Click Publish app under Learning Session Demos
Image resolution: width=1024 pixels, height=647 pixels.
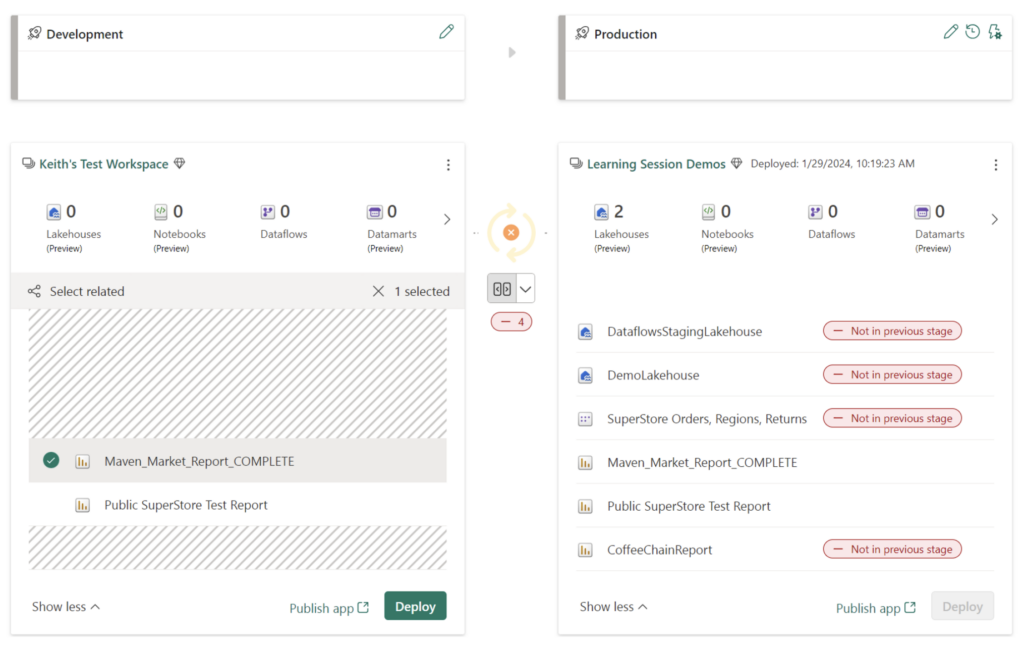[x=868, y=607]
